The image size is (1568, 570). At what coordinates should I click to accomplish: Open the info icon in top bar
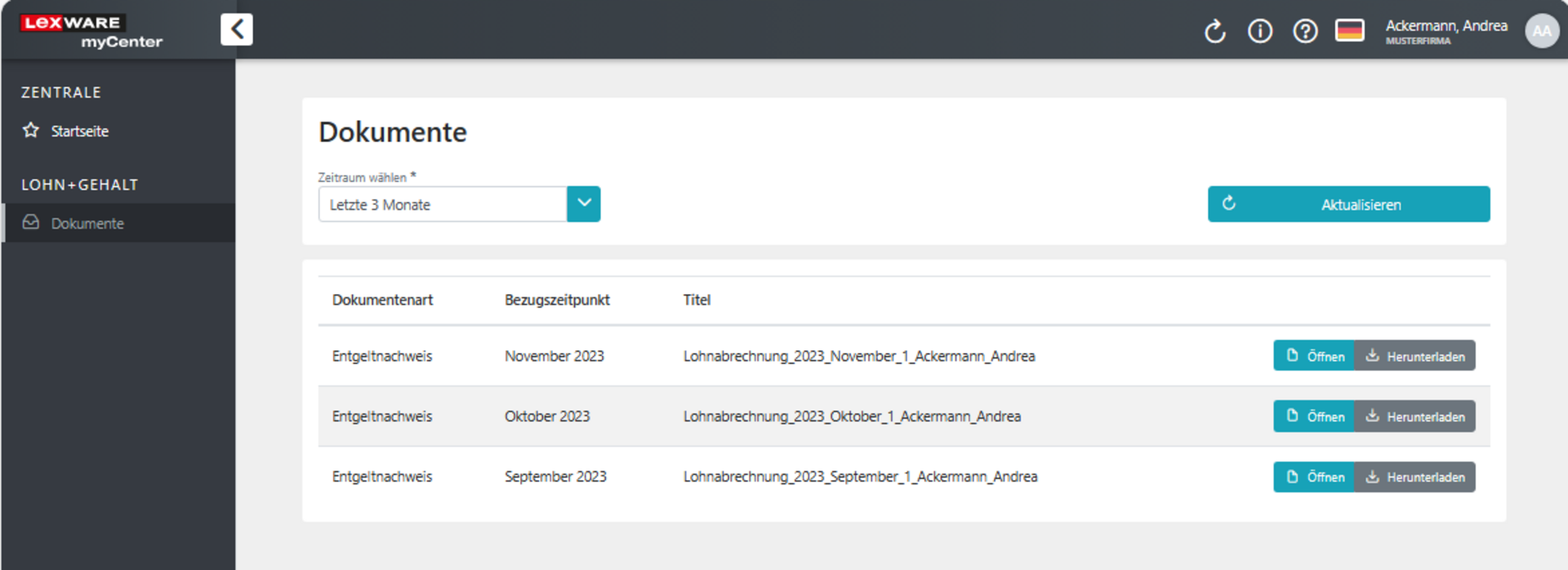click(1259, 31)
